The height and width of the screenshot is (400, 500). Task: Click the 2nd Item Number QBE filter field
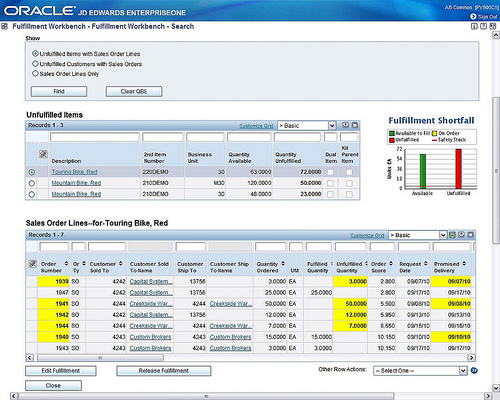click(x=163, y=137)
